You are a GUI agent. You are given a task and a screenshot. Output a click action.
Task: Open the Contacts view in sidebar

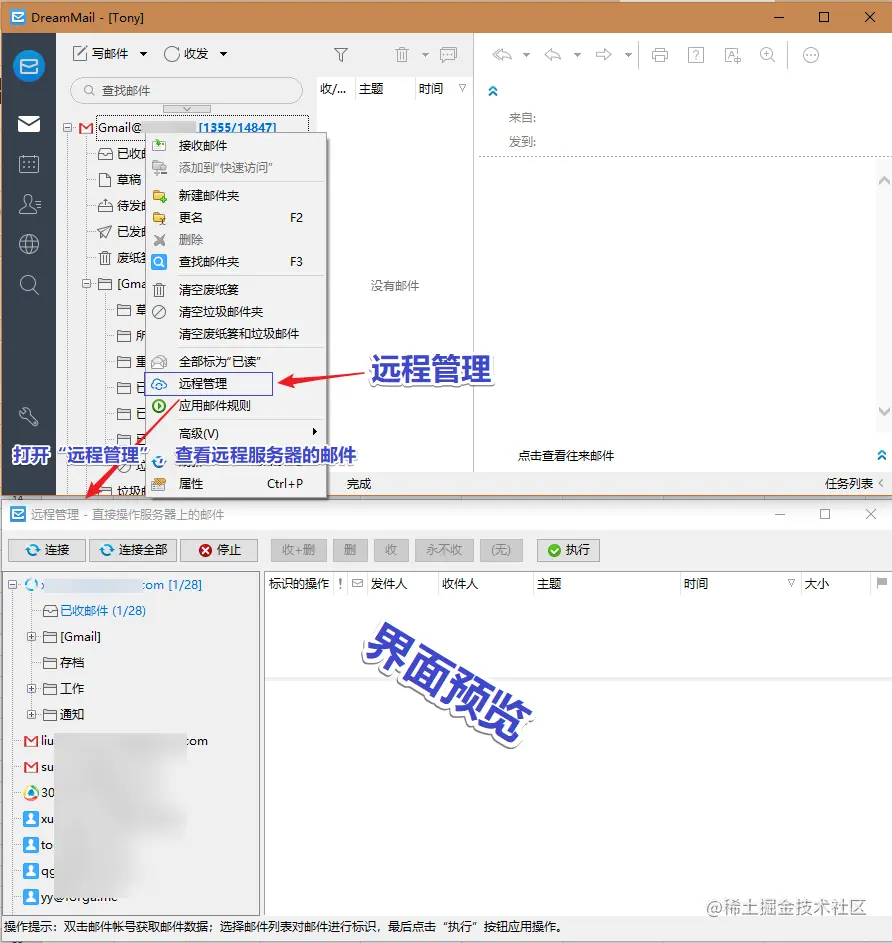coord(29,204)
